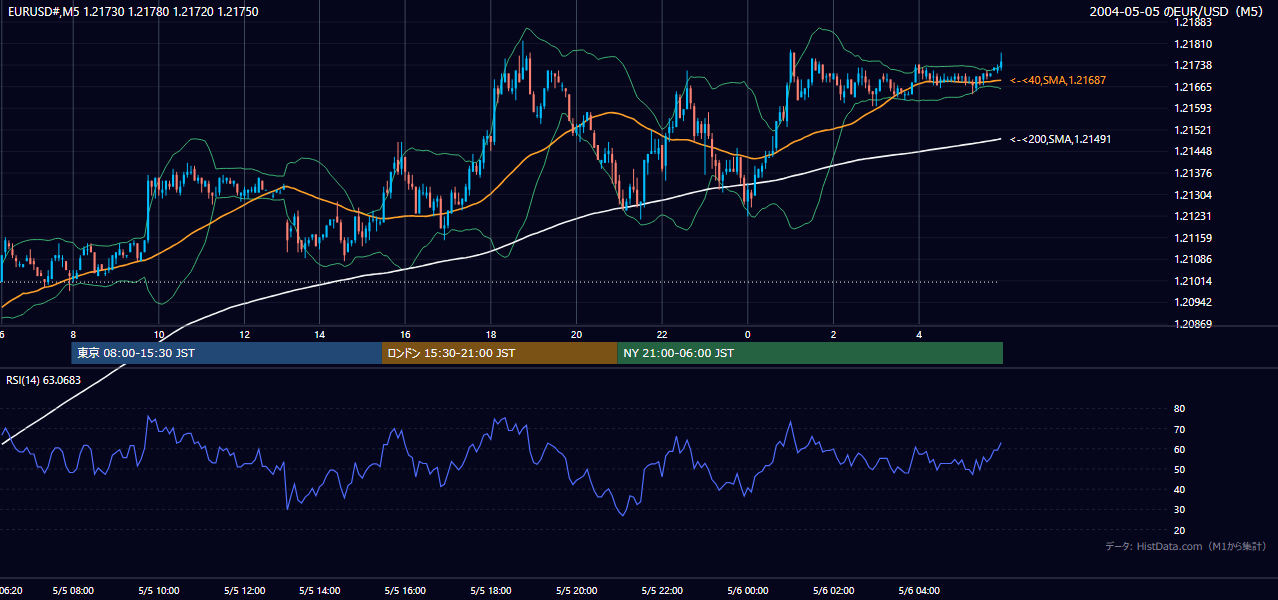Click the 2004-05-05 EUR/USD (M5) title
The image size is (1278, 600).
point(1178,11)
